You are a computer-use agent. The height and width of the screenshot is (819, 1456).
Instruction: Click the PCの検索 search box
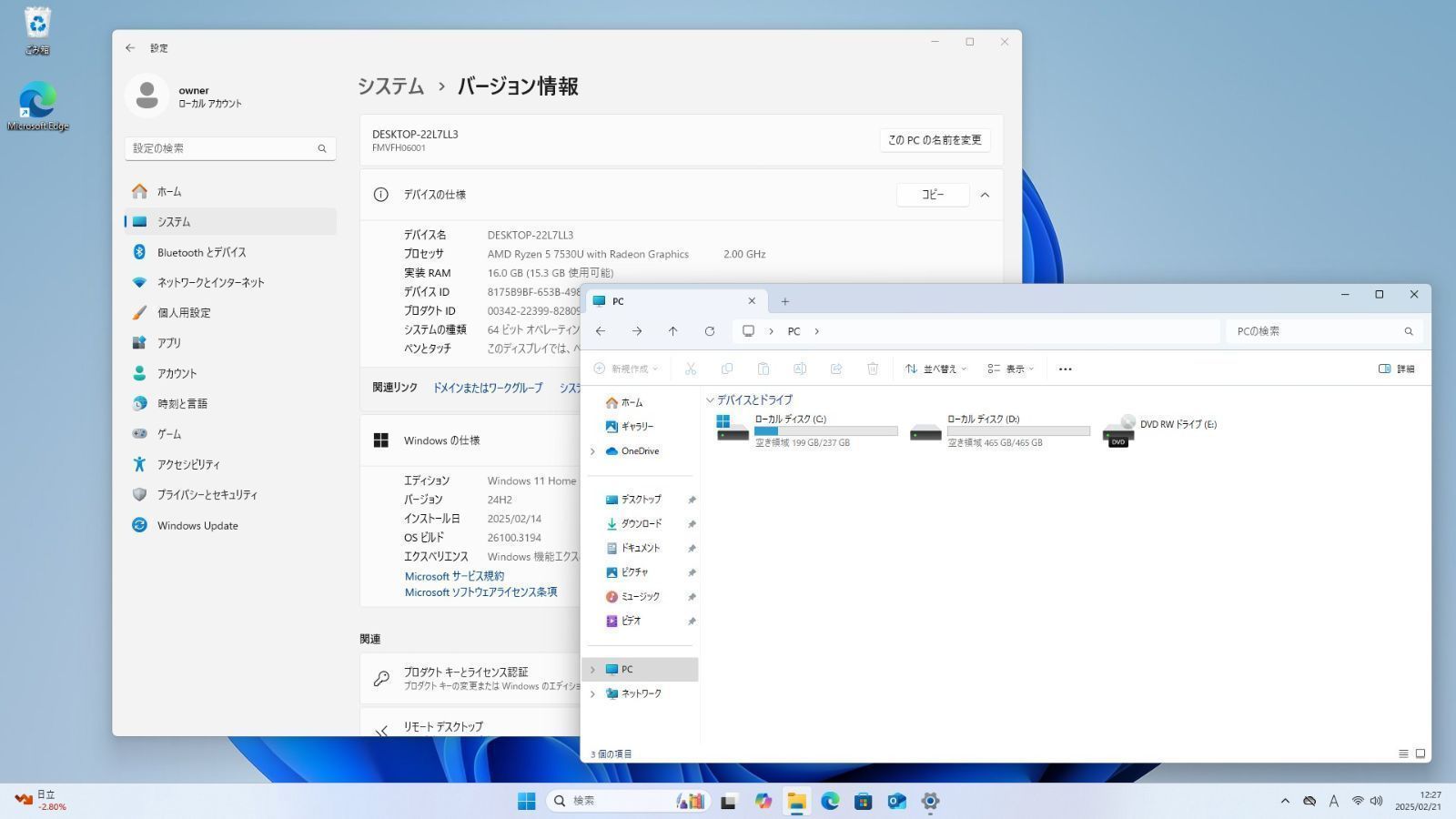(1322, 331)
